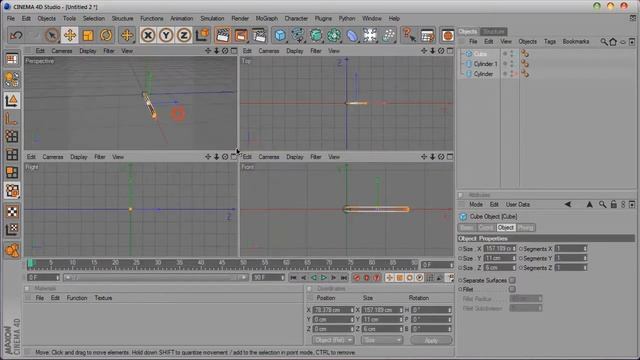Open the Coord tab in Attributes
This screenshot has width=640, height=360.
pyautogui.click(x=486, y=228)
